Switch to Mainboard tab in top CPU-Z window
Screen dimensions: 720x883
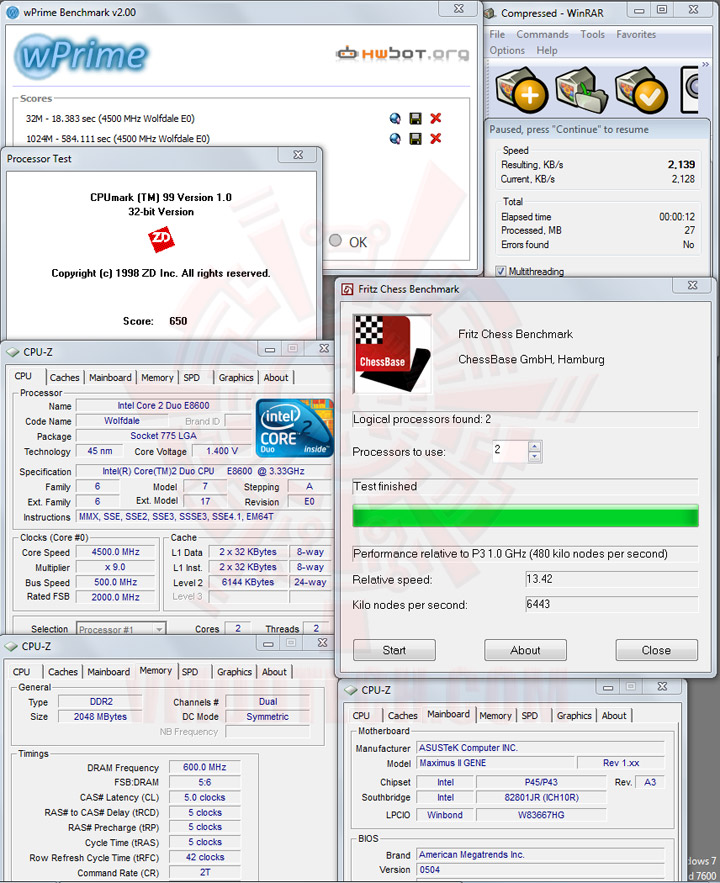click(x=110, y=377)
